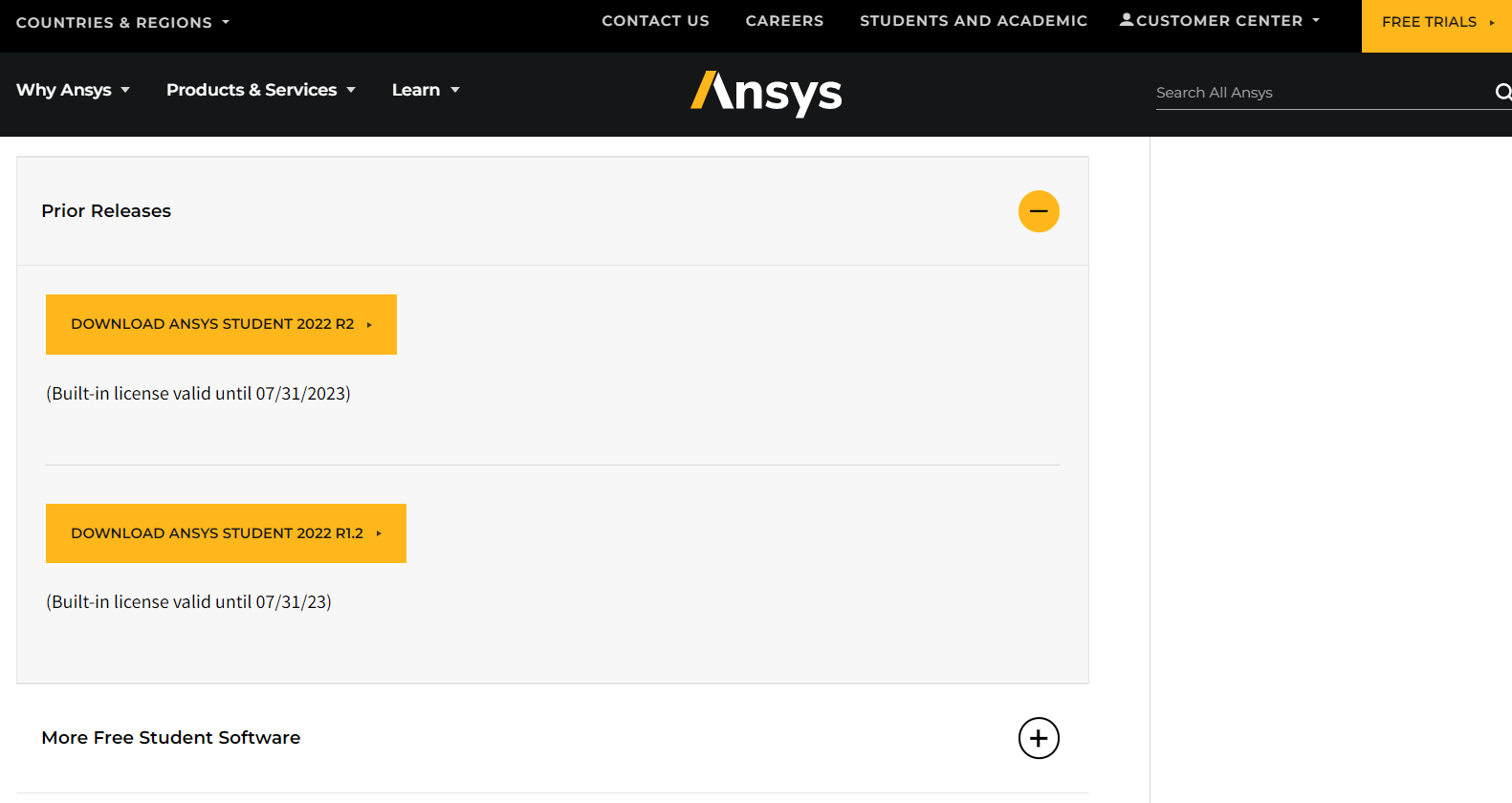
Task: Download Ansys Student 2022 R1.2
Action: (226, 533)
